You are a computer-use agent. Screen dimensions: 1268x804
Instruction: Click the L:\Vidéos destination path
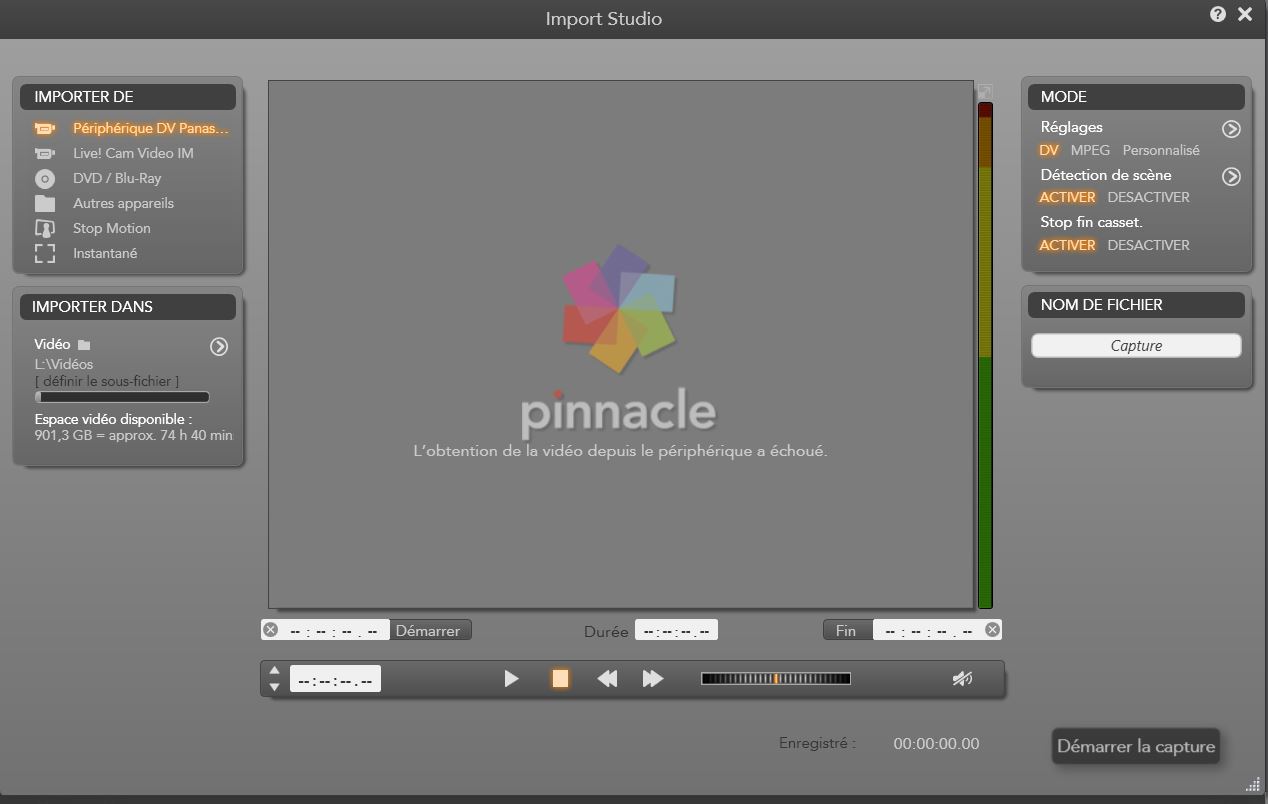click(x=64, y=364)
